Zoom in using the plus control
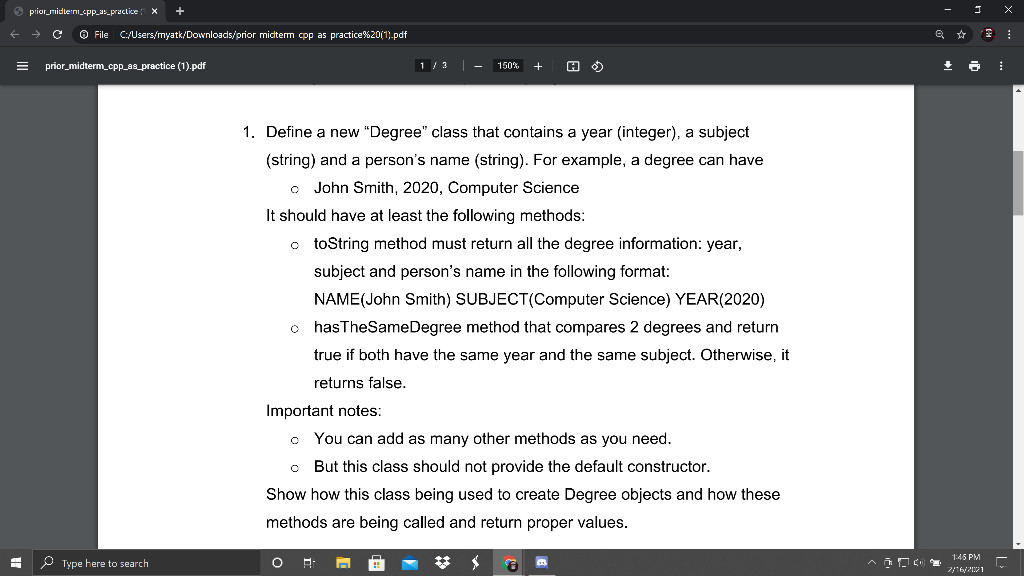Viewport: 1024px width, 576px height. click(x=538, y=67)
